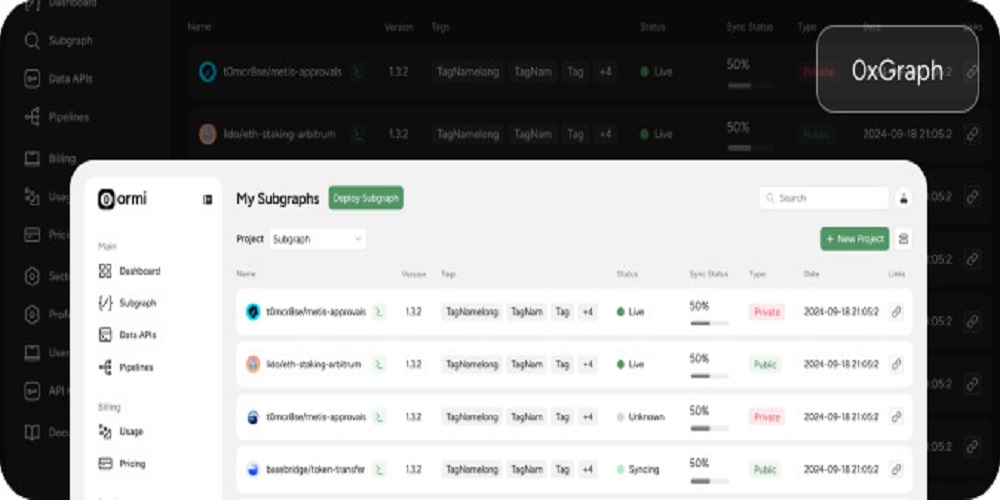This screenshot has width=1000, height=500.
Task: Expand +4 tags on basebridge/token-transfer row
Action: (x=587, y=469)
